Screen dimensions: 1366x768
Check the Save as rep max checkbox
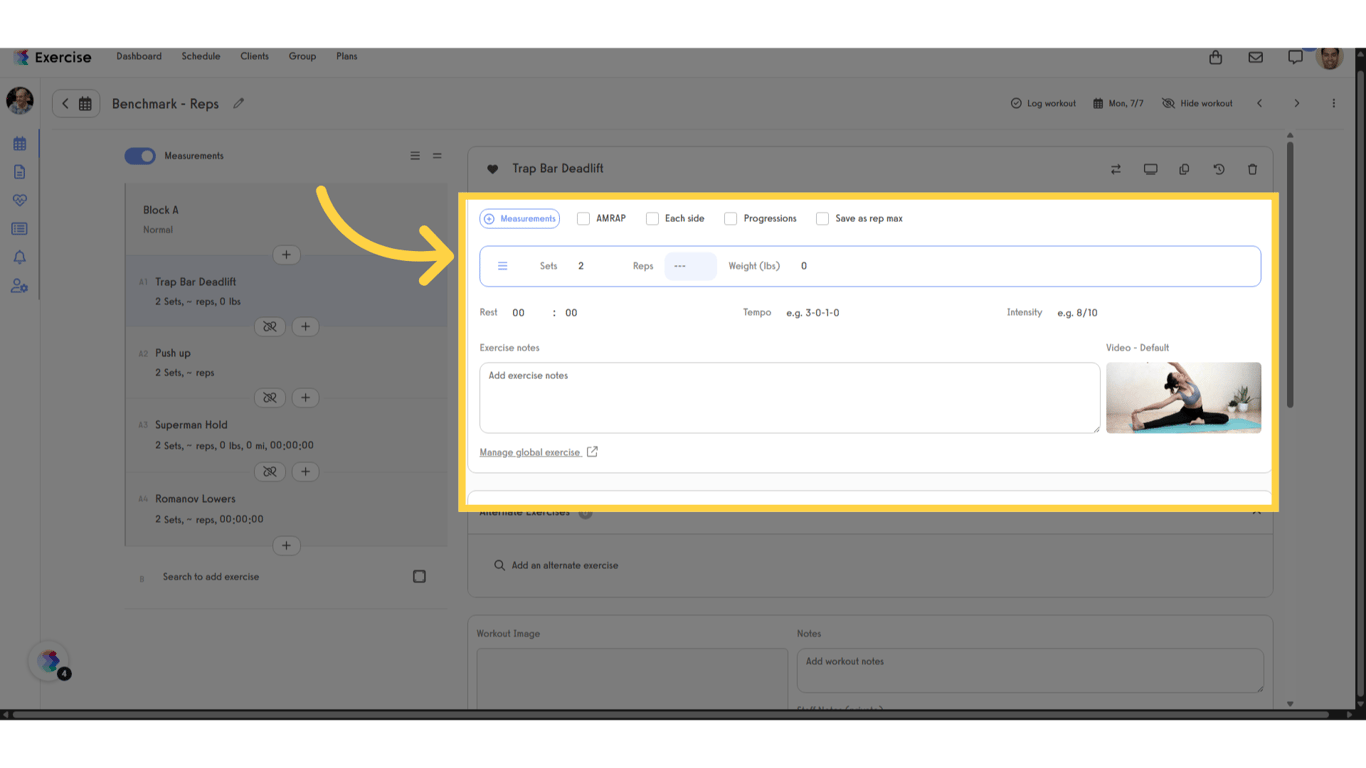coord(822,219)
